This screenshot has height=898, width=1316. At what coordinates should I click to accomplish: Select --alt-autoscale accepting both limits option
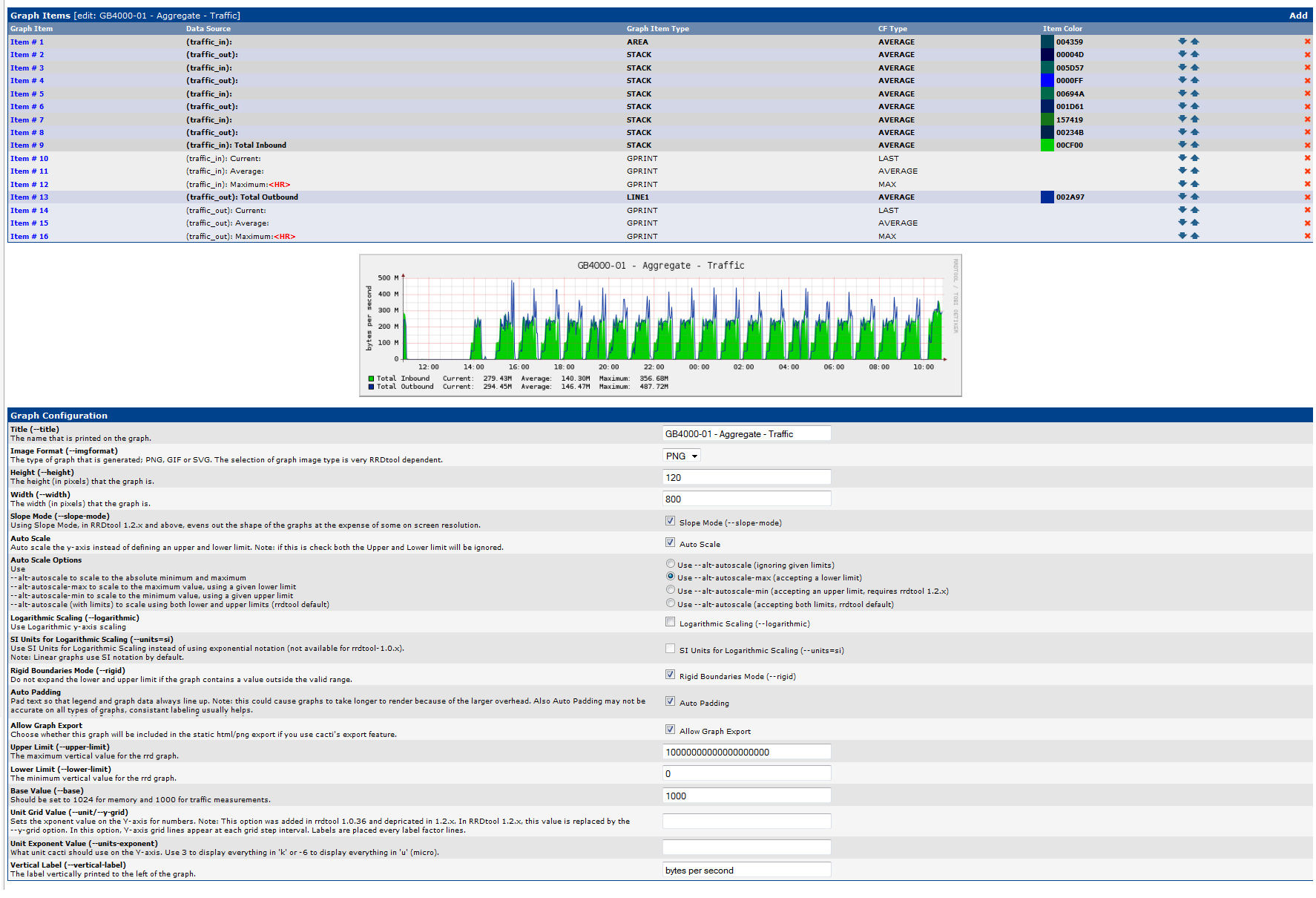click(x=671, y=603)
